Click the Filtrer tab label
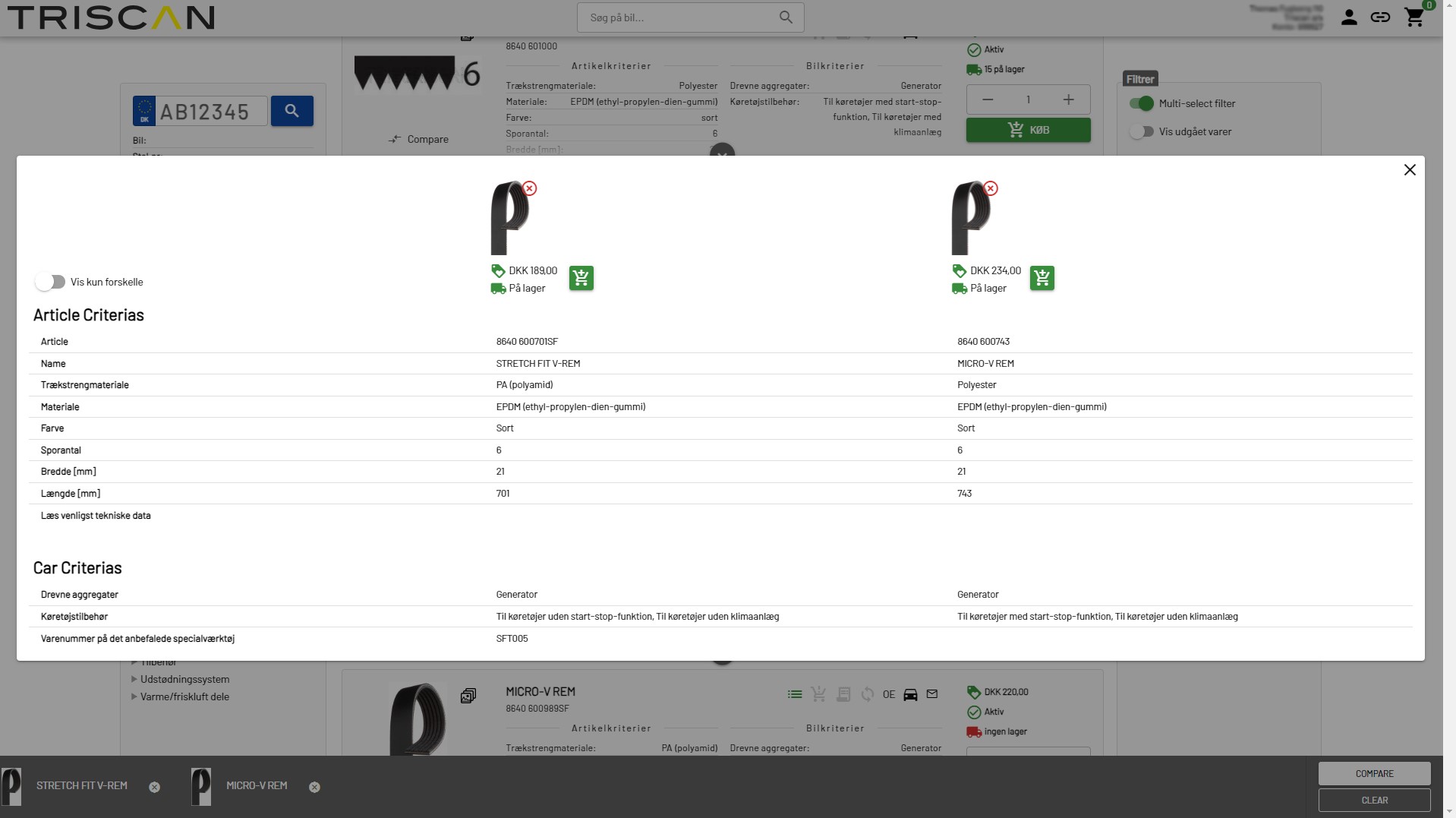 click(x=1140, y=79)
